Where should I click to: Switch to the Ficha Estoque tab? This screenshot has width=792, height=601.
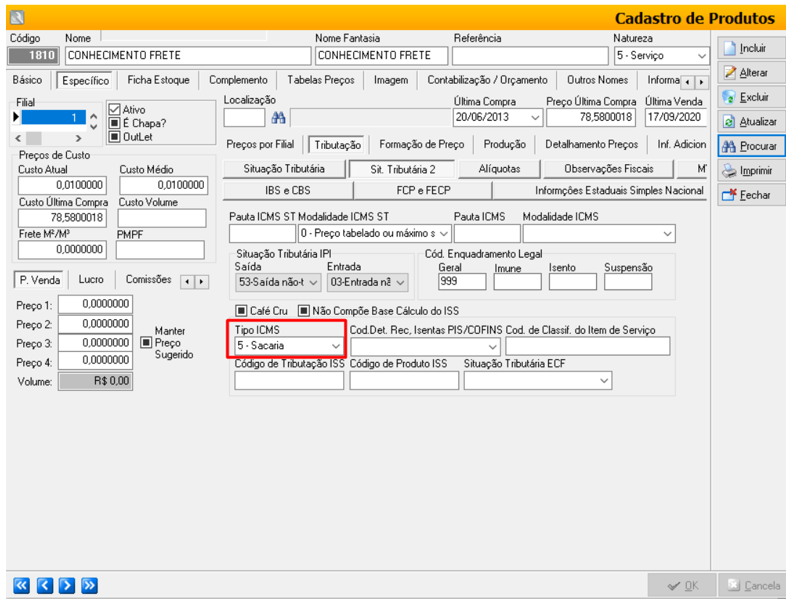tap(158, 80)
